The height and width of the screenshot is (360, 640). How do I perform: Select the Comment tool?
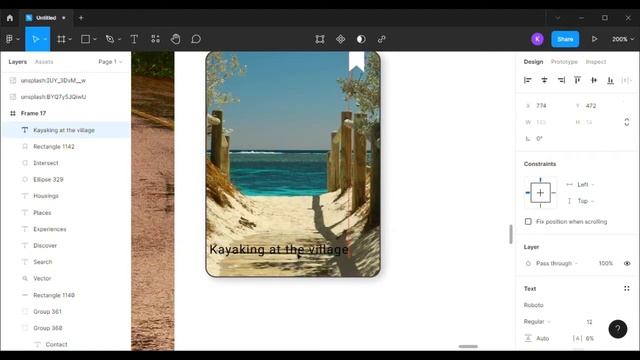tap(196, 39)
